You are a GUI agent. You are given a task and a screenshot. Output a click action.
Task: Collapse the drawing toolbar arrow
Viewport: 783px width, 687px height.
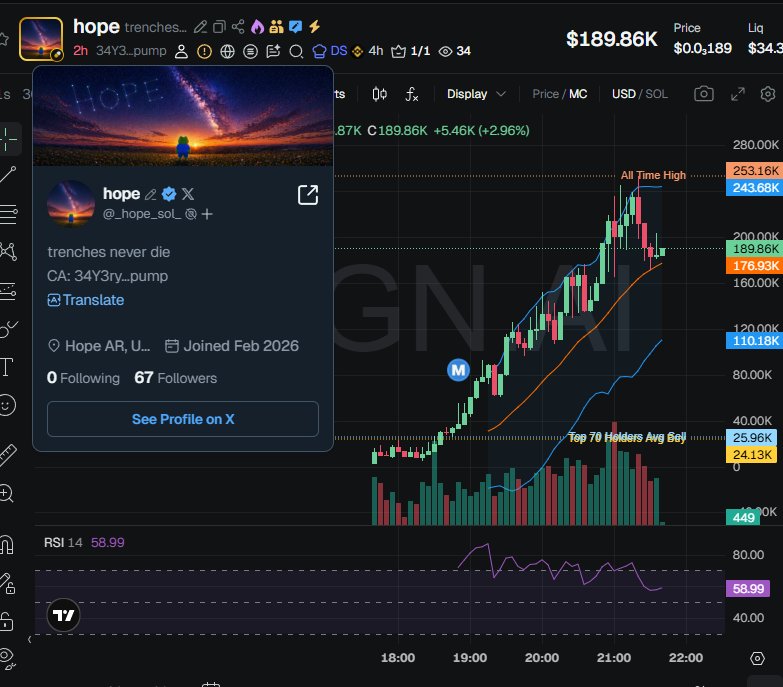[x=29, y=639]
